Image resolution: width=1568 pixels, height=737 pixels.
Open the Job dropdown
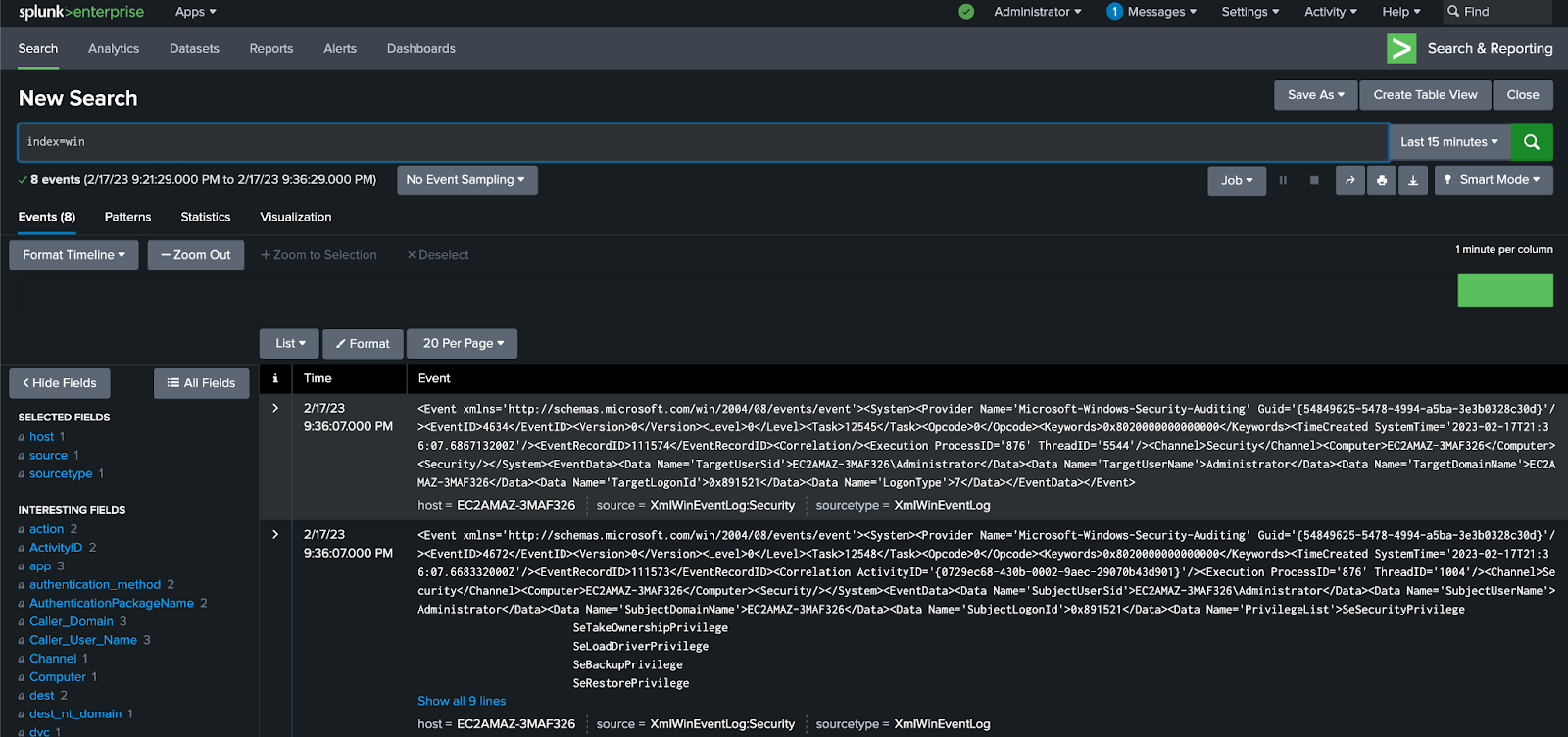[x=1237, y=180]
